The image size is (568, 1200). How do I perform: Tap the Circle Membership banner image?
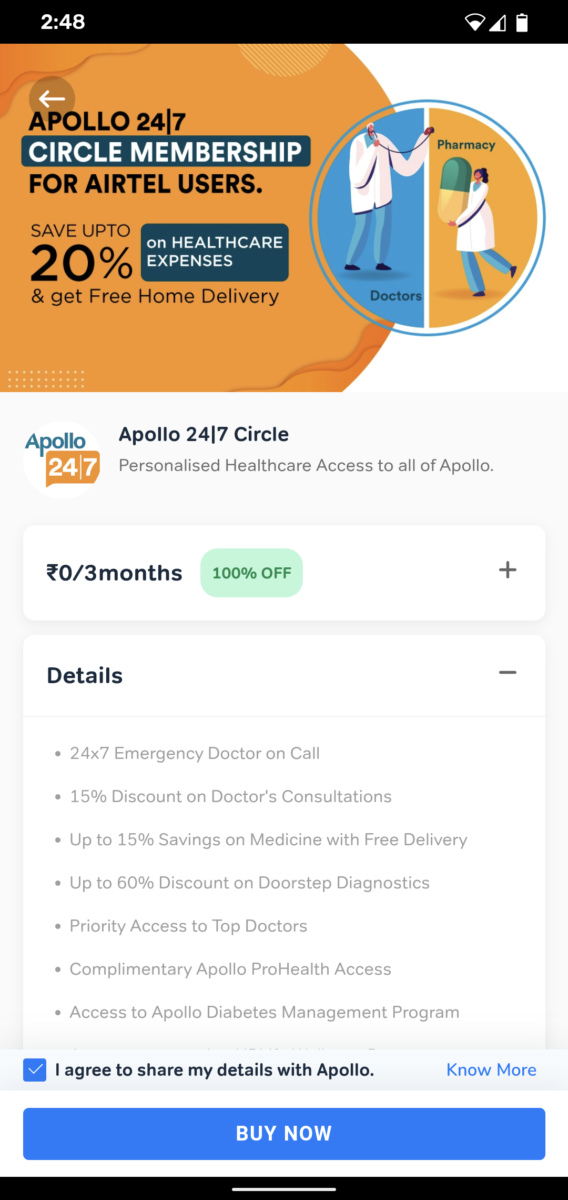(284, 217)
